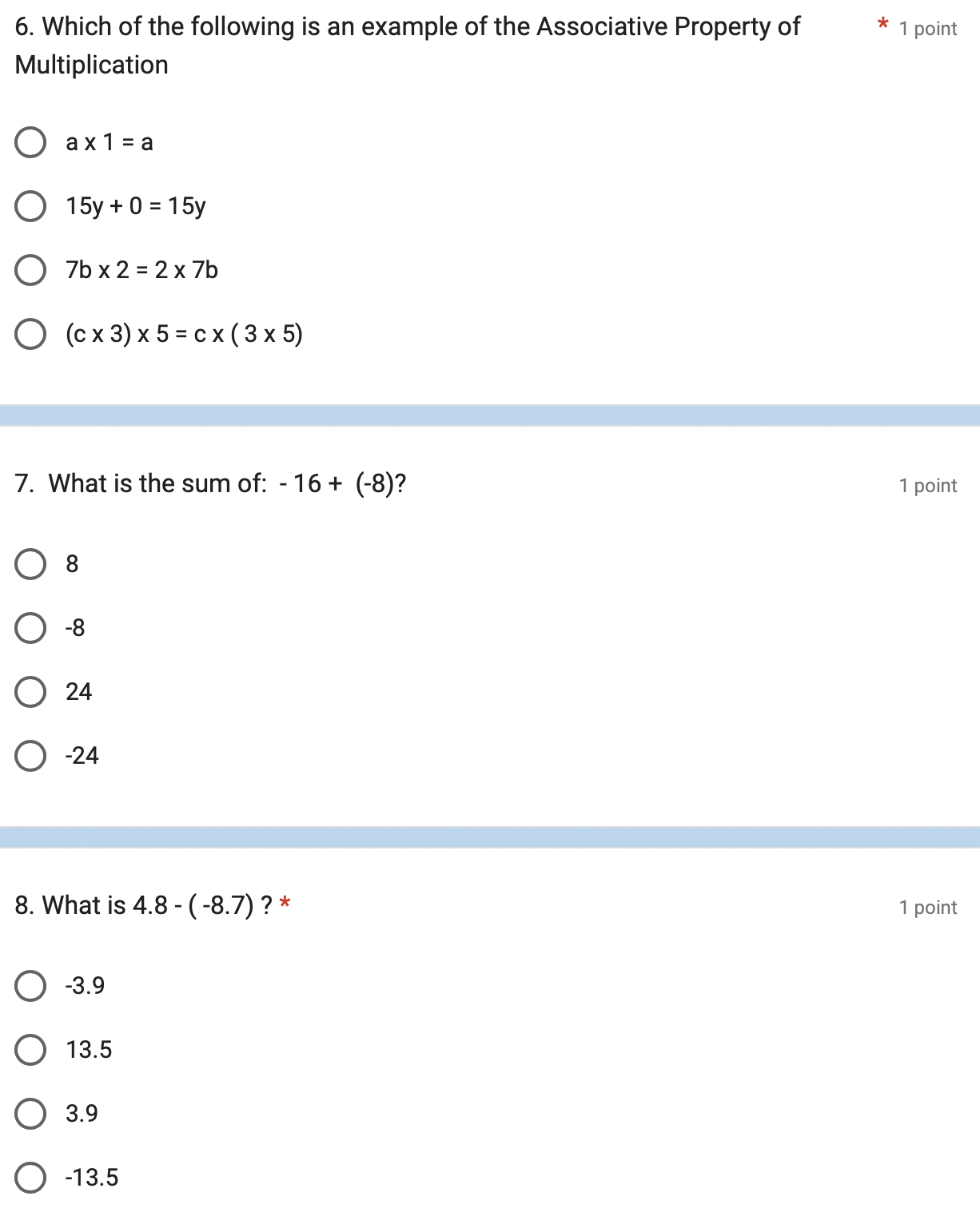This screenshot has height=1232, width=980.
Task: Click the "1 point" label beside question 7
Action: coord(927,484)
